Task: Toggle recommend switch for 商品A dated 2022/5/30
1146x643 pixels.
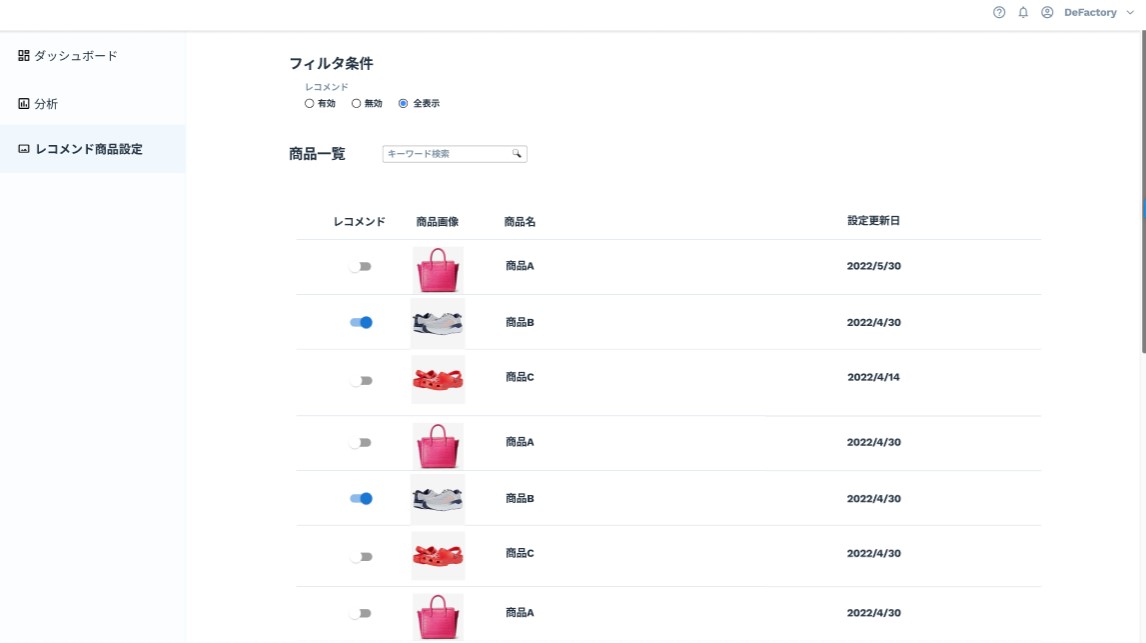Action: click(360, 267)
